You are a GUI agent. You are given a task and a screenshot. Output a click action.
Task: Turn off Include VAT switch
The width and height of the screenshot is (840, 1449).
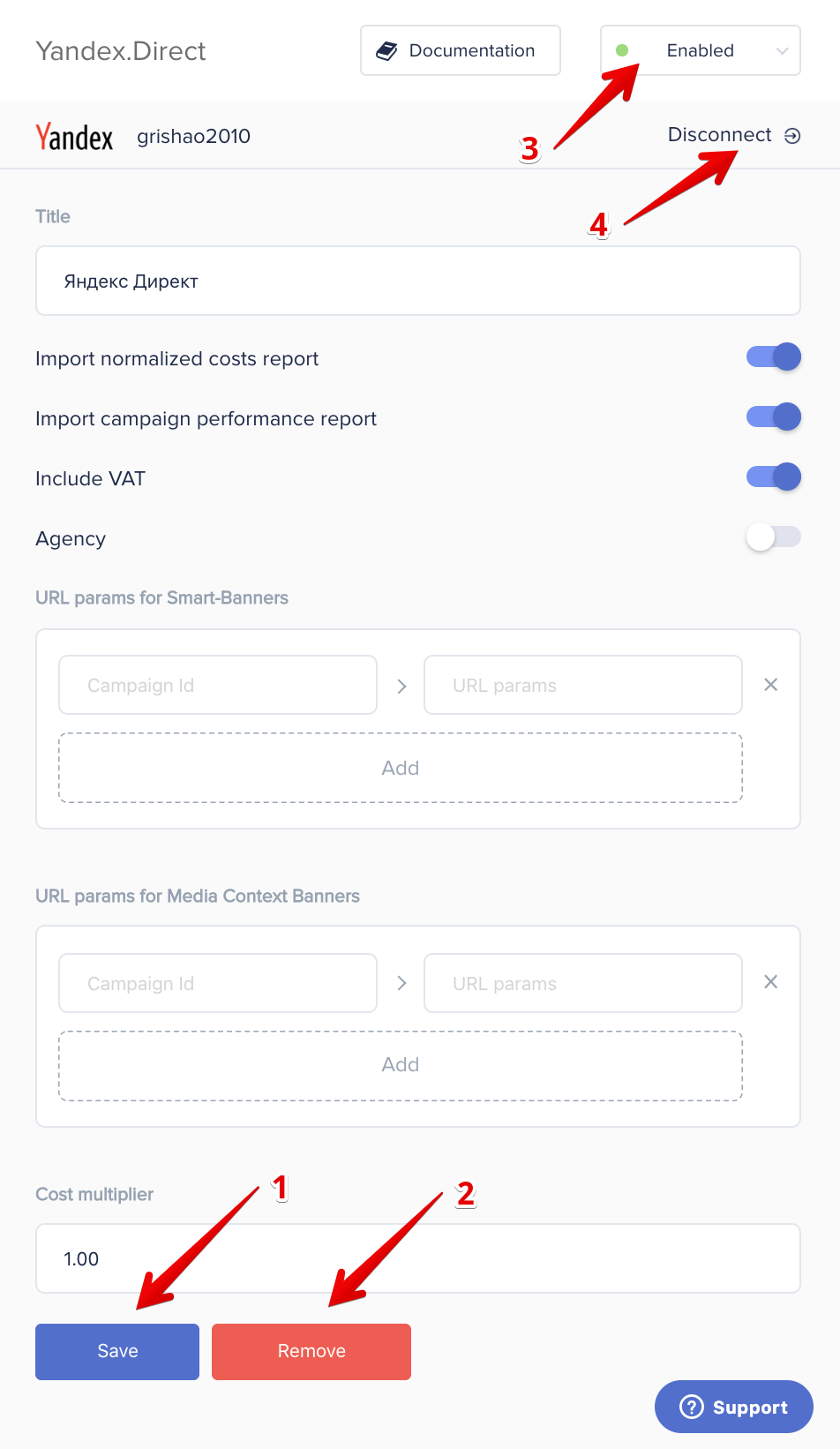click(773, 477)
